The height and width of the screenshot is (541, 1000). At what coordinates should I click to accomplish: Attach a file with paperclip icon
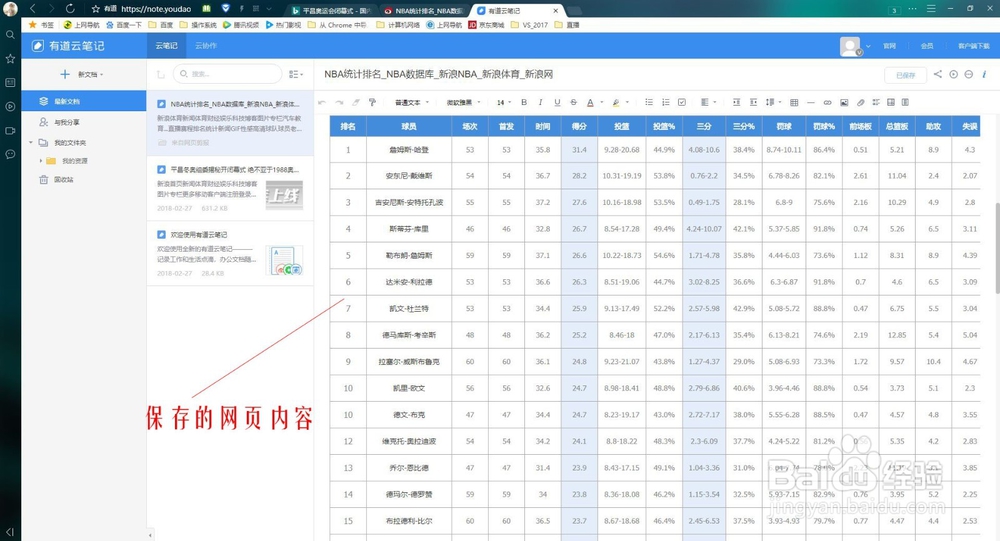[860, 102]
